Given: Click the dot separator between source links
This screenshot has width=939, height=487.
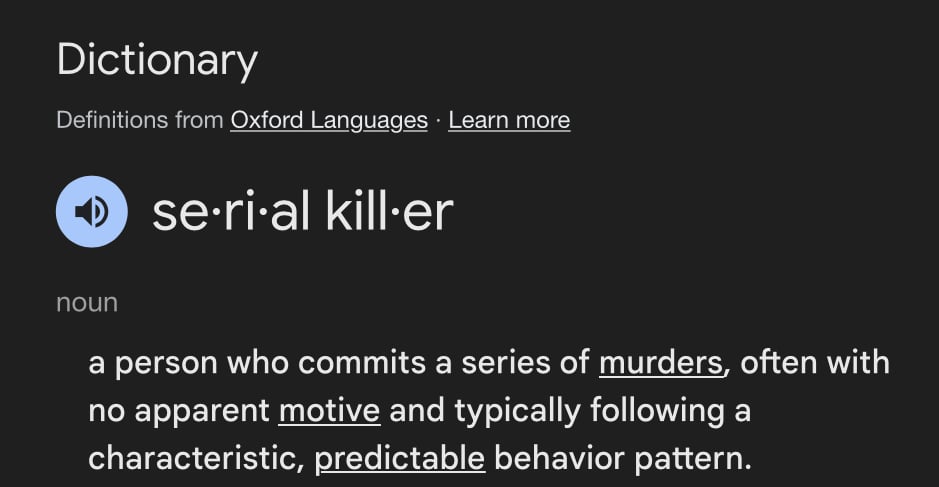Looking at the screenshot, I should (x=438, y=120).
